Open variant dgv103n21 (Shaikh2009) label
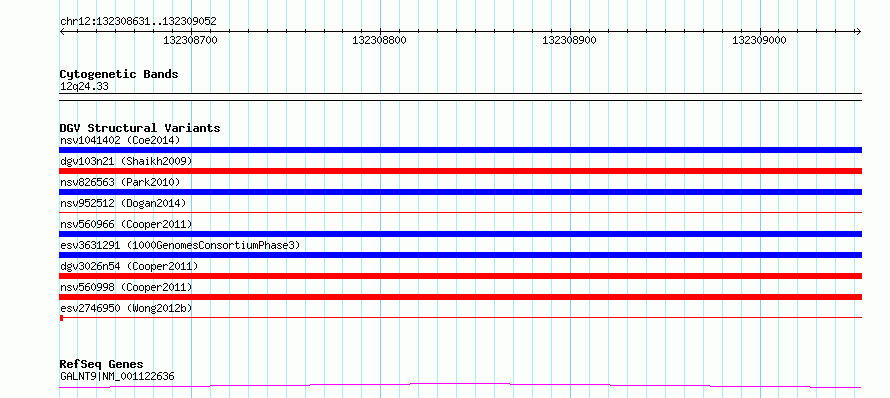 (126, 161)
